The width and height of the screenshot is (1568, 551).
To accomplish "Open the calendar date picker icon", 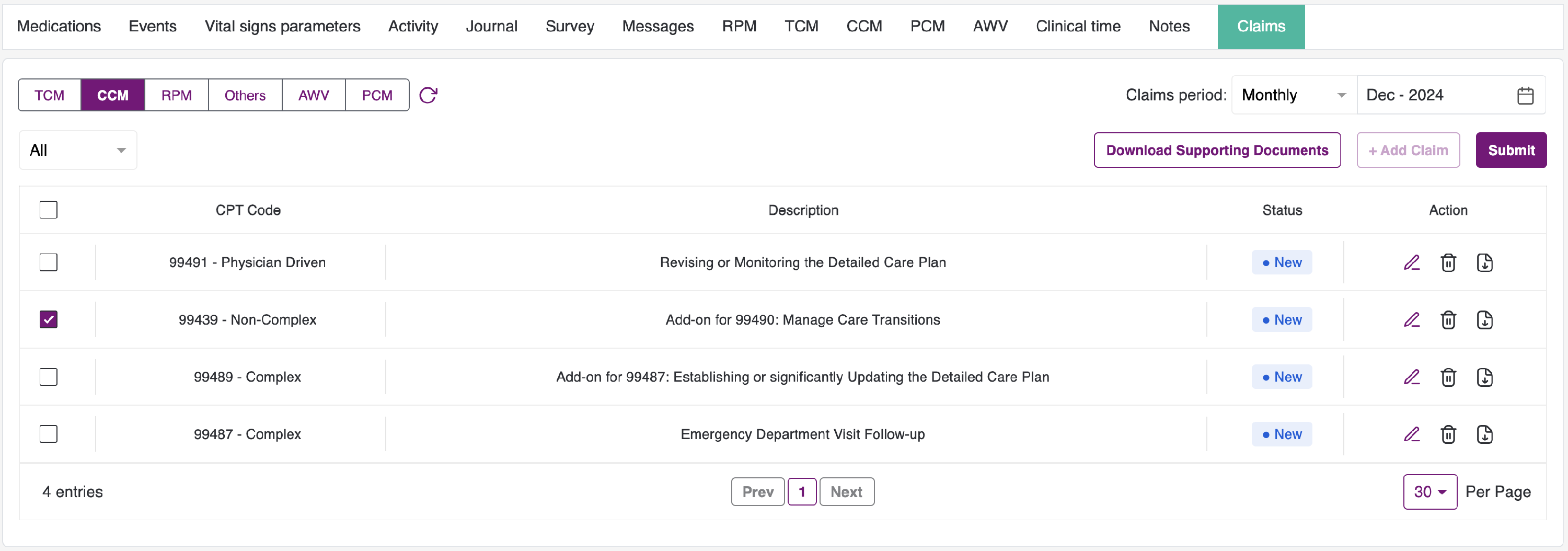I will click(x=1525, y=96).
